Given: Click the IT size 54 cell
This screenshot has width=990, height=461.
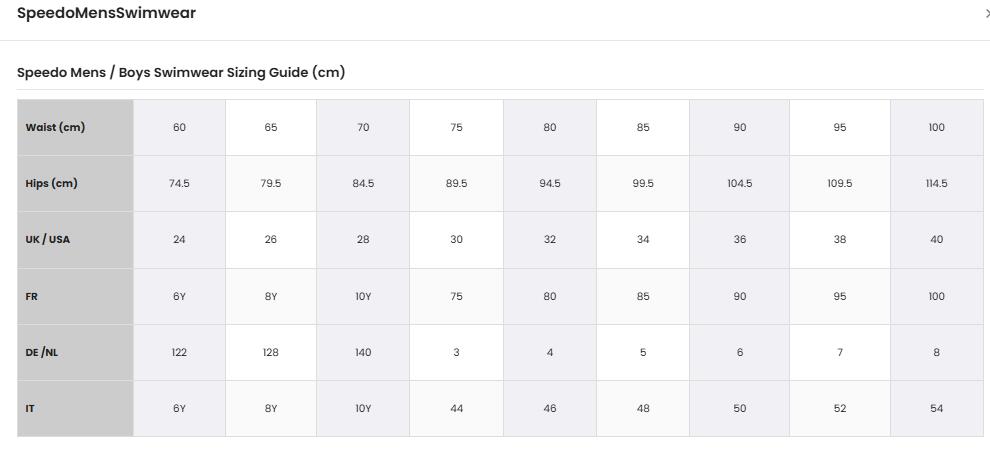Looking at the screenshot, I should click(x=936, y=409).
